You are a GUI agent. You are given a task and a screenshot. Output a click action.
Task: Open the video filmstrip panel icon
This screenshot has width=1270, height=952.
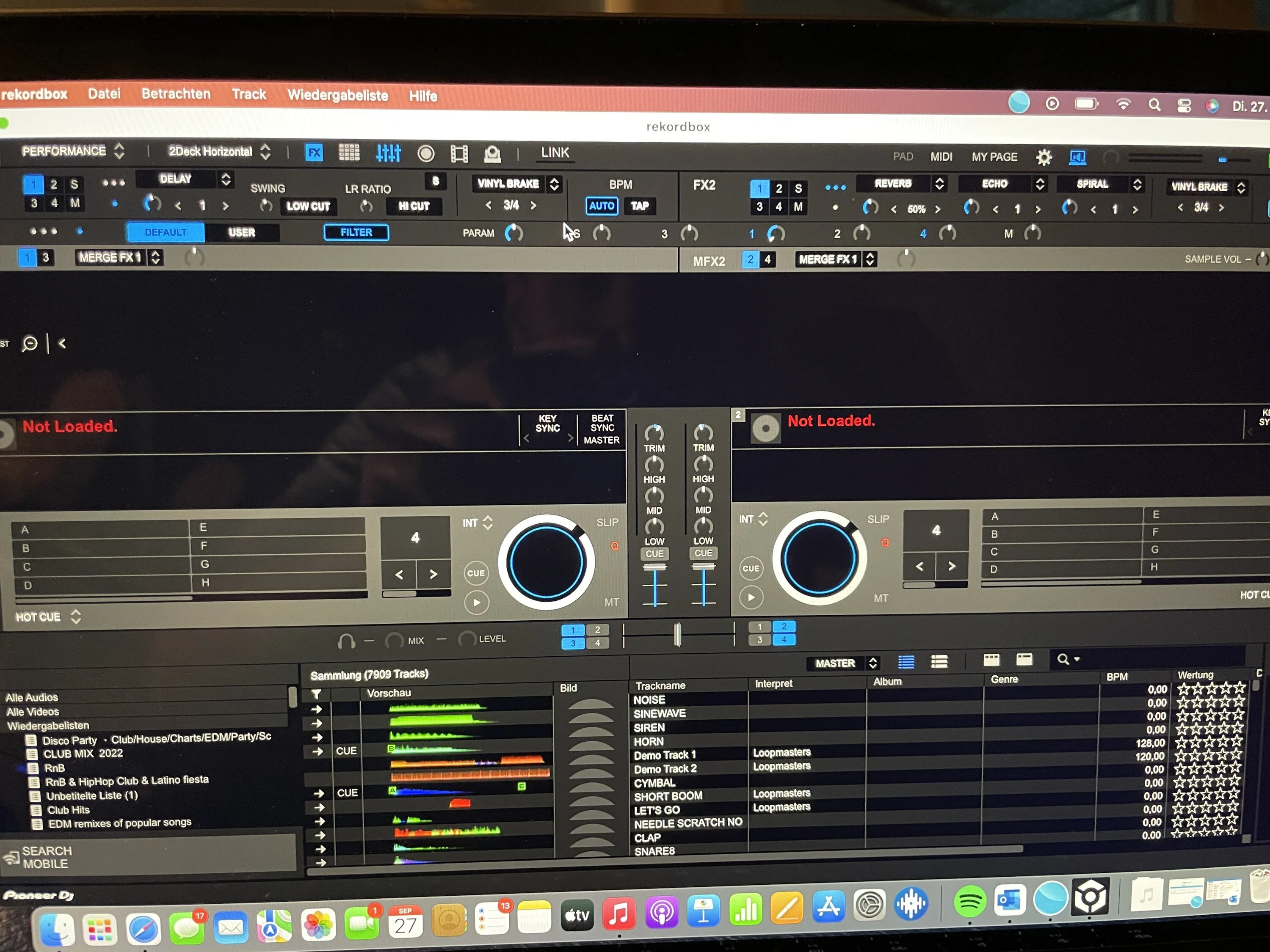(x=459, y=154)
